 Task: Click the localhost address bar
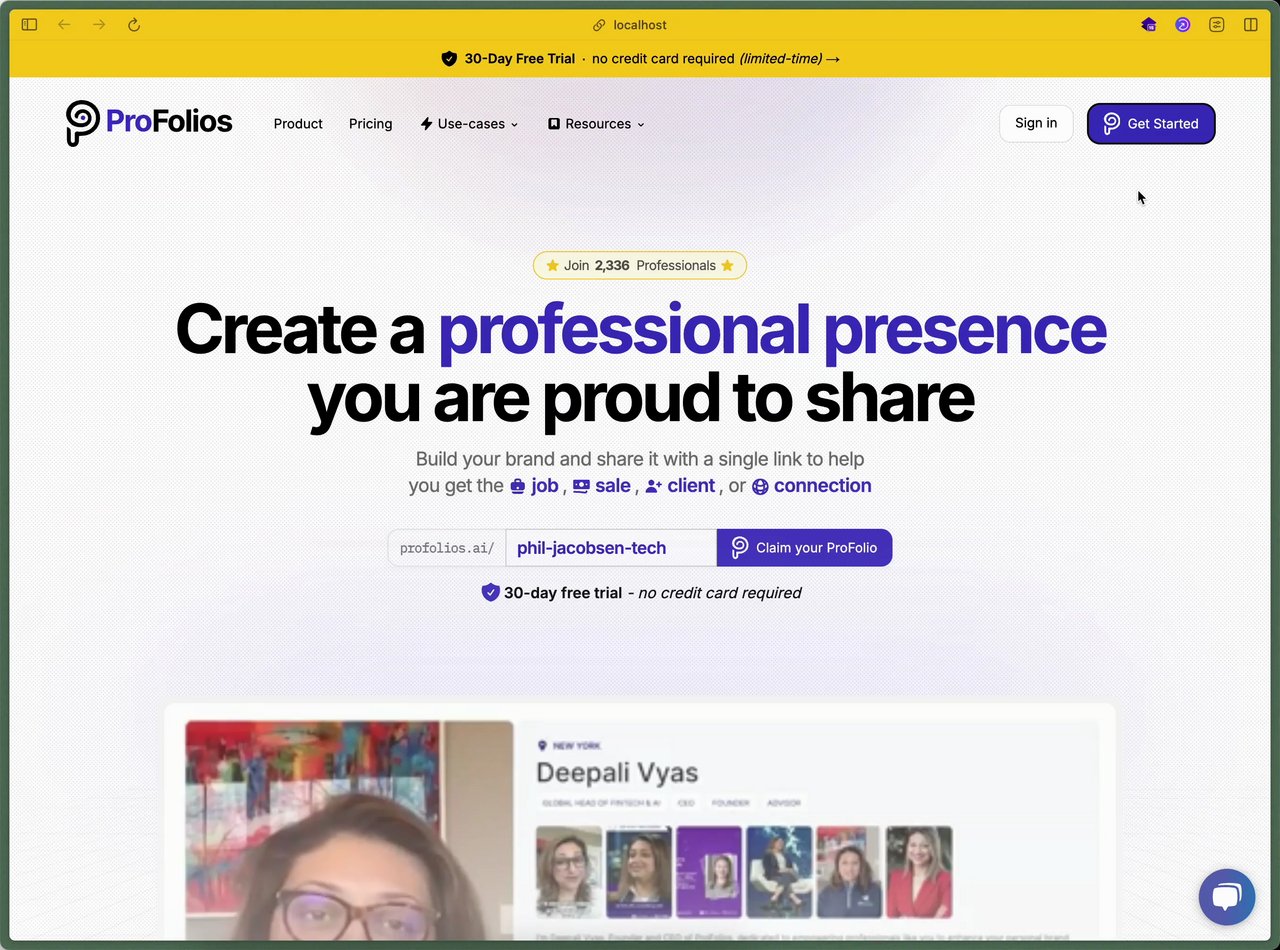point(640,25)
